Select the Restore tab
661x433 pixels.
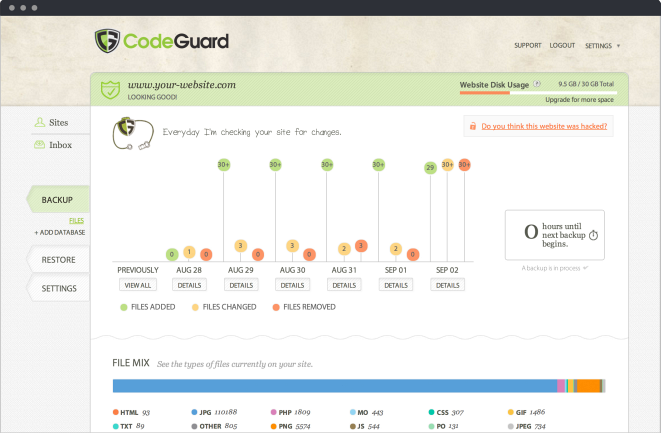(x=58, y=260)
